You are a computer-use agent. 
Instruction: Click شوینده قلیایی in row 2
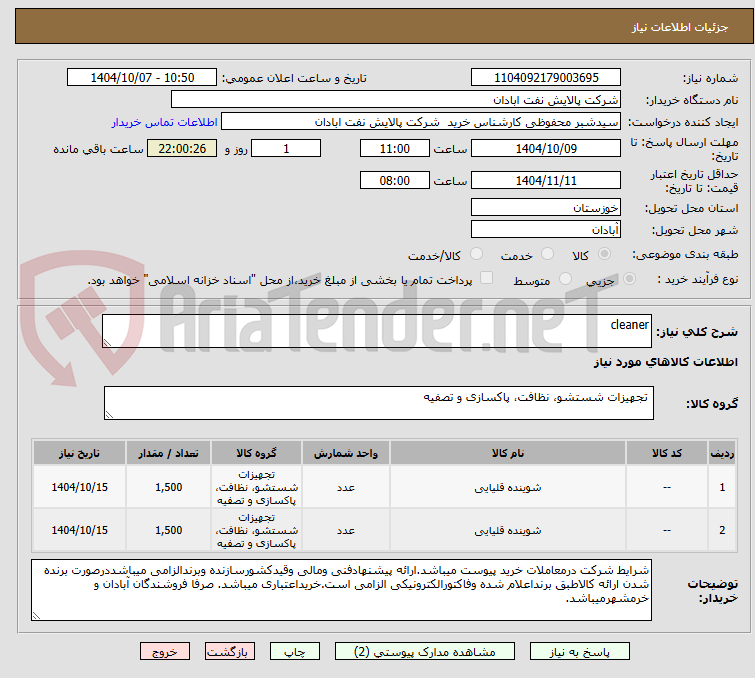click(508, 530)
